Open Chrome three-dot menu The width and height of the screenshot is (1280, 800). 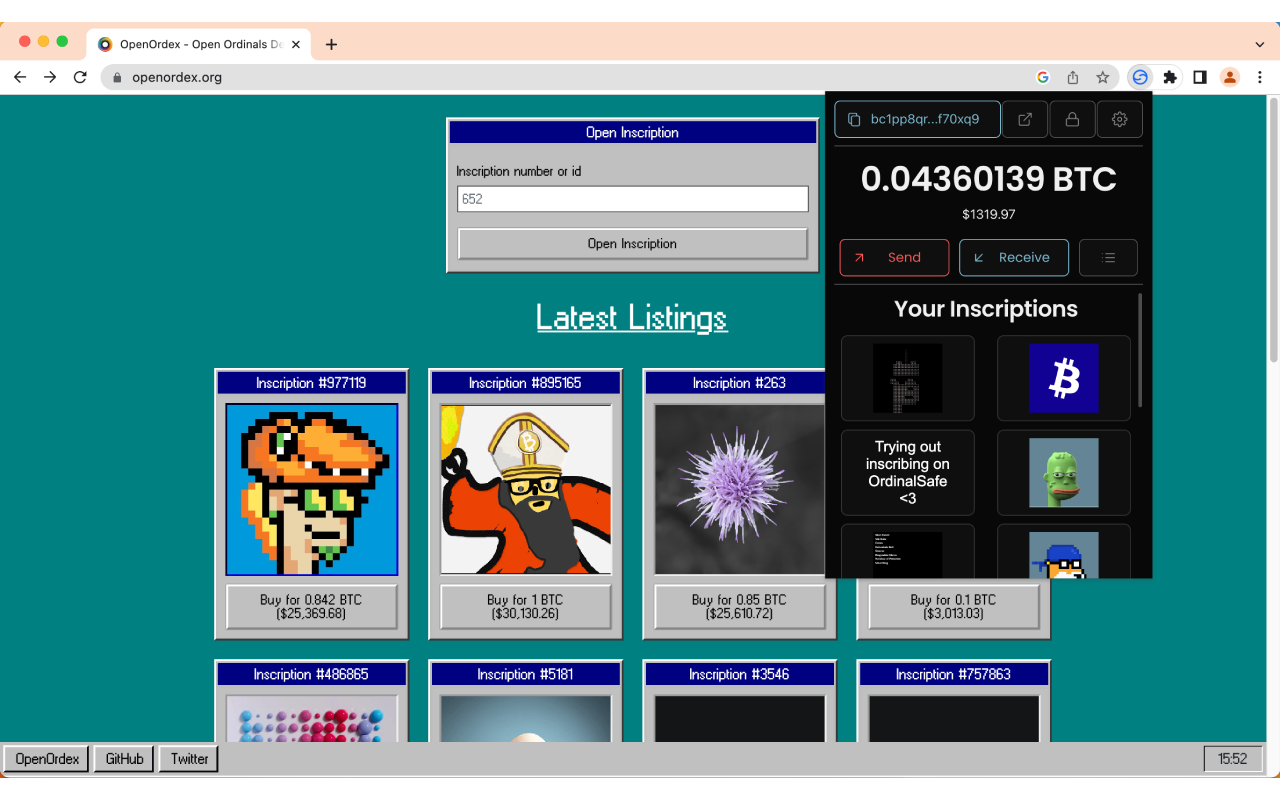coord(1259,77)
